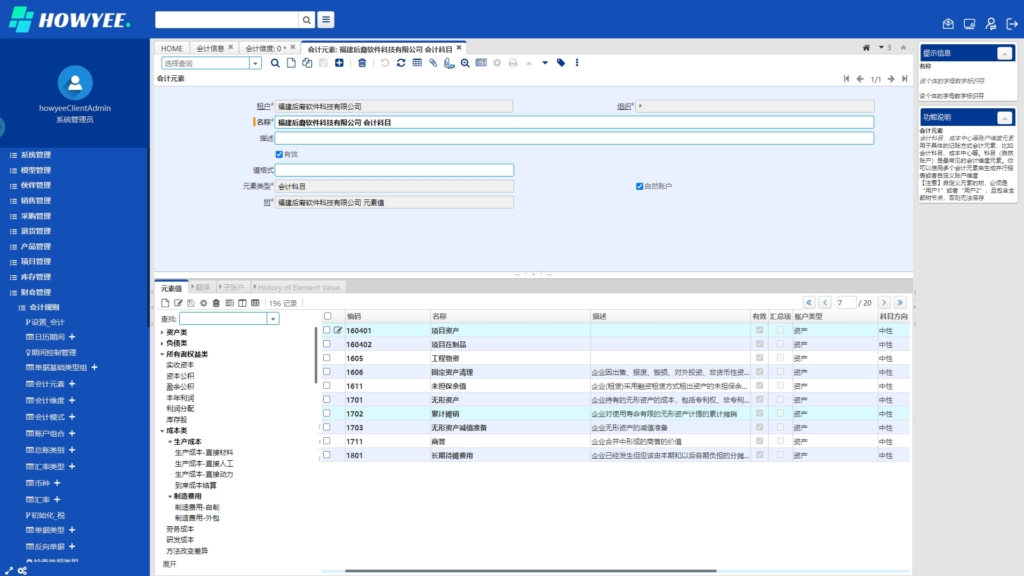This screenshot has height=576, width=1024.
Task: Open 会计元素 in the sidebar
Action: tap(50, 384)
